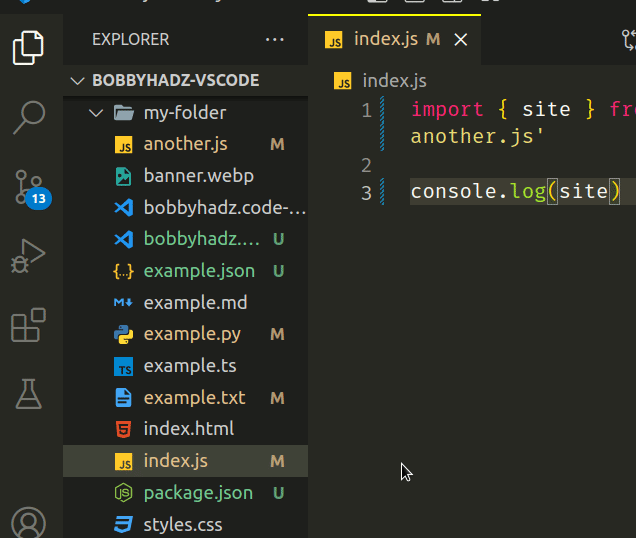
Task: Place cursor on 'import' keyword
Action: (447, 110)
